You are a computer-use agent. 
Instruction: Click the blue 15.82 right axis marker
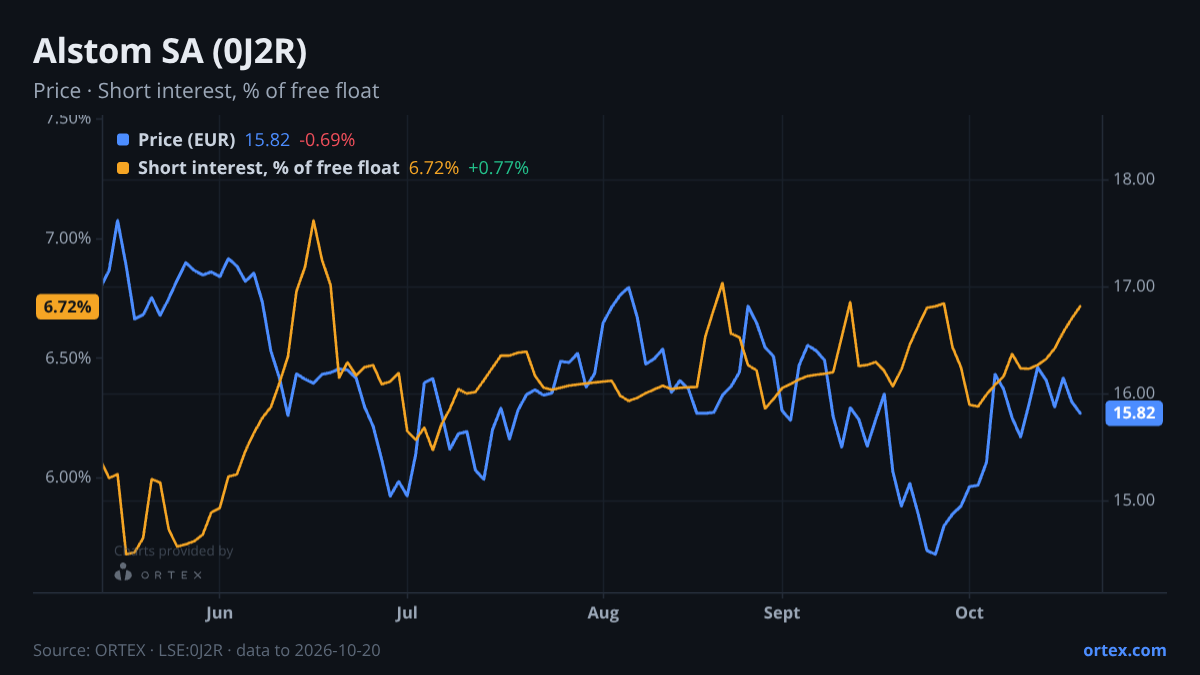coord(1134,413)
